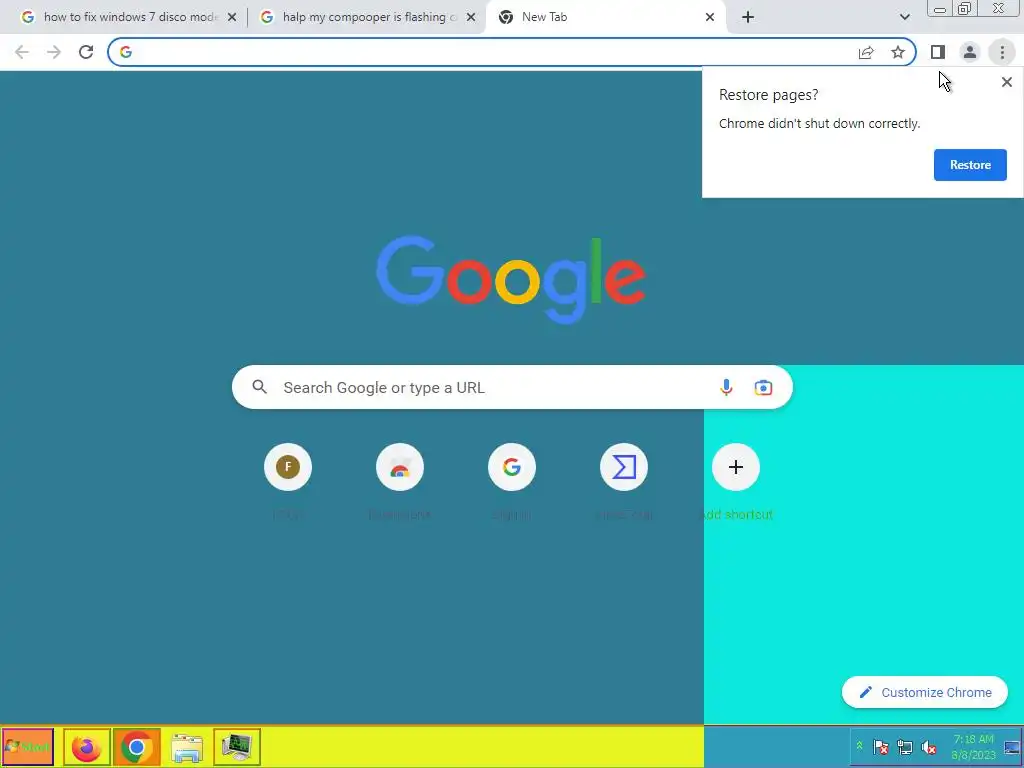Open the monitor app on the taskbar
Screen dimensions: 1024x768
(236, 746)
